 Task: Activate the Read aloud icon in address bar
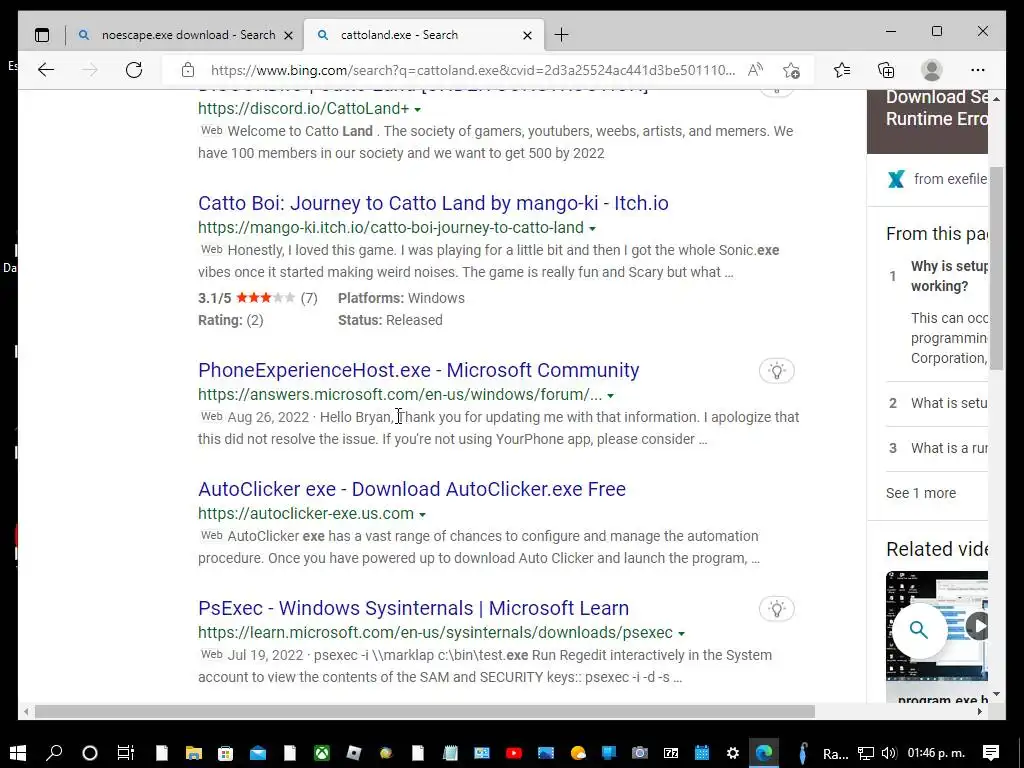(x=756, y=70)
